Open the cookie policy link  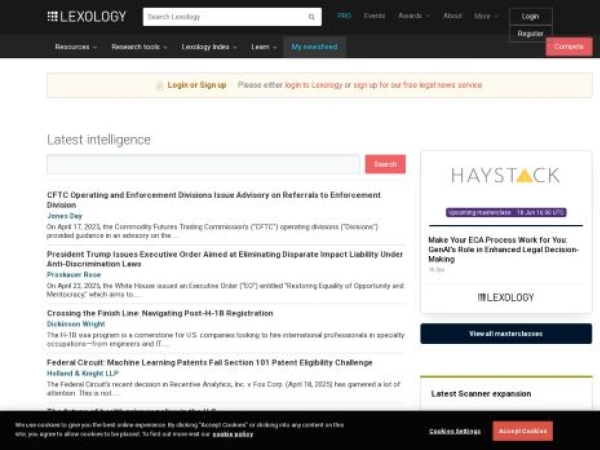click(233, 434)
